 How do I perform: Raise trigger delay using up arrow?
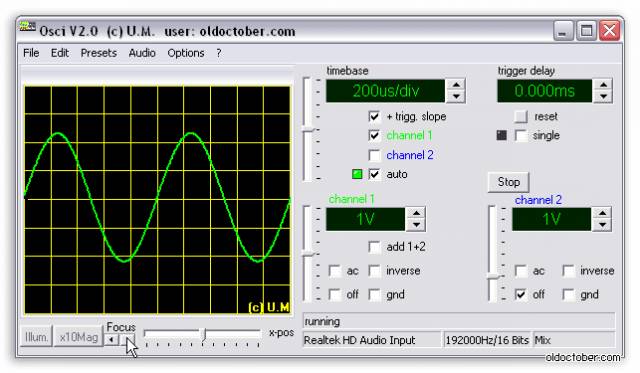[x=603, y=84]
